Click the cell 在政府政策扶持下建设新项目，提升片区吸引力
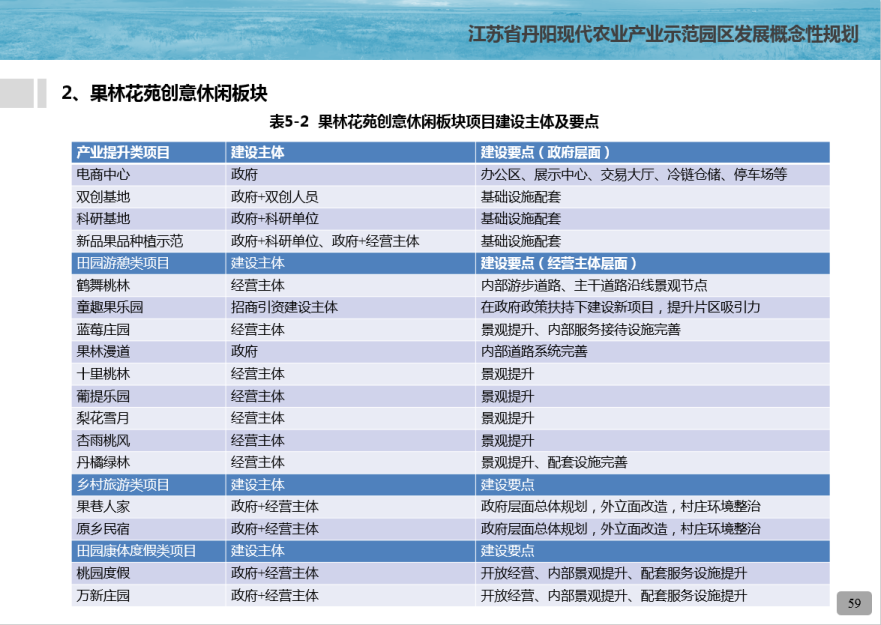 [x=652, y=307]
